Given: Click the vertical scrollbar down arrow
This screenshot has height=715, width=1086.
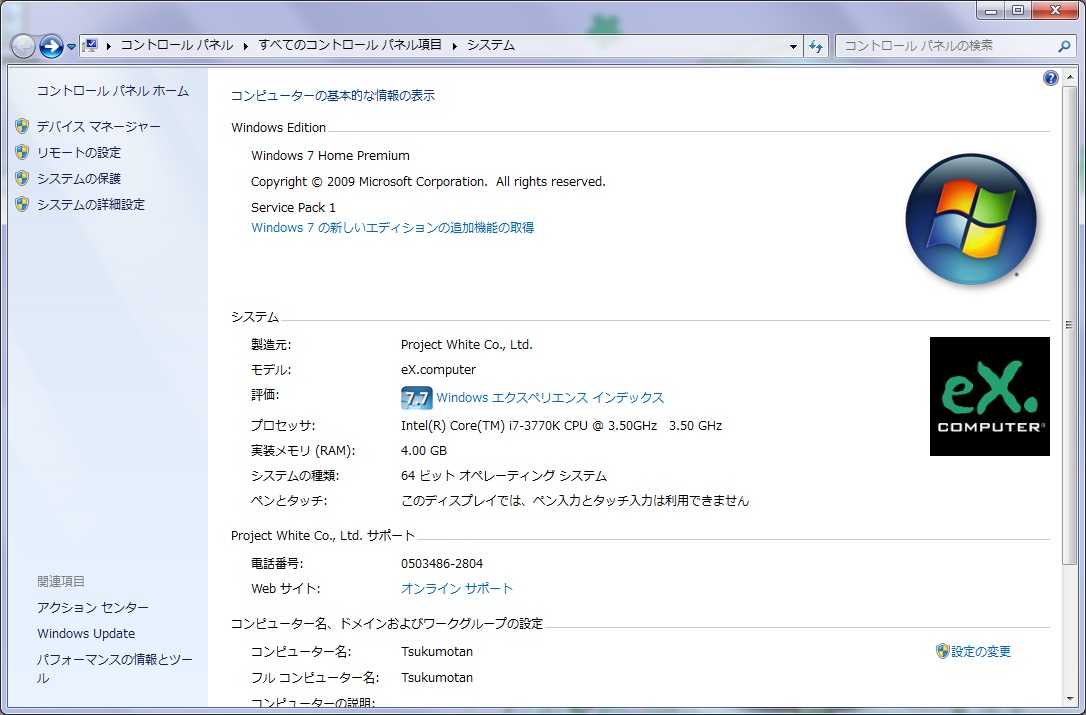Looking at the screenshot, I should (1069, 697).
